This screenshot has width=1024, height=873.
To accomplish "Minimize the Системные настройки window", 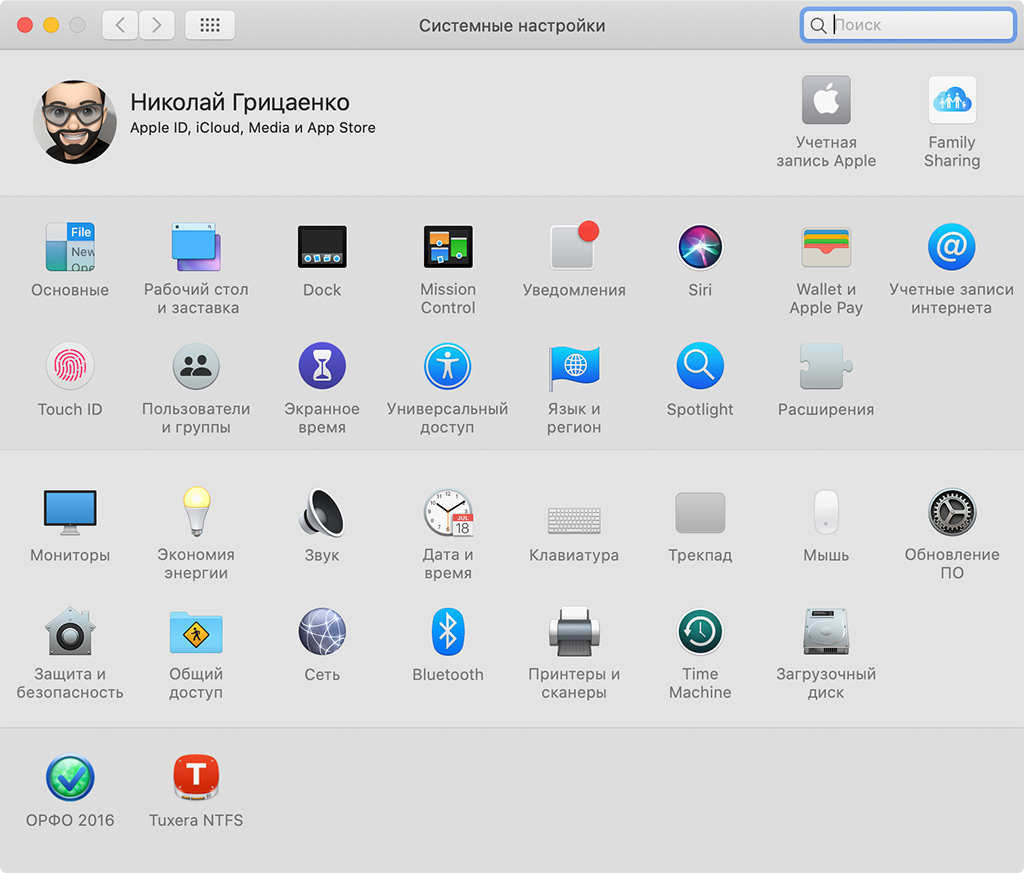I will [51, 25].
